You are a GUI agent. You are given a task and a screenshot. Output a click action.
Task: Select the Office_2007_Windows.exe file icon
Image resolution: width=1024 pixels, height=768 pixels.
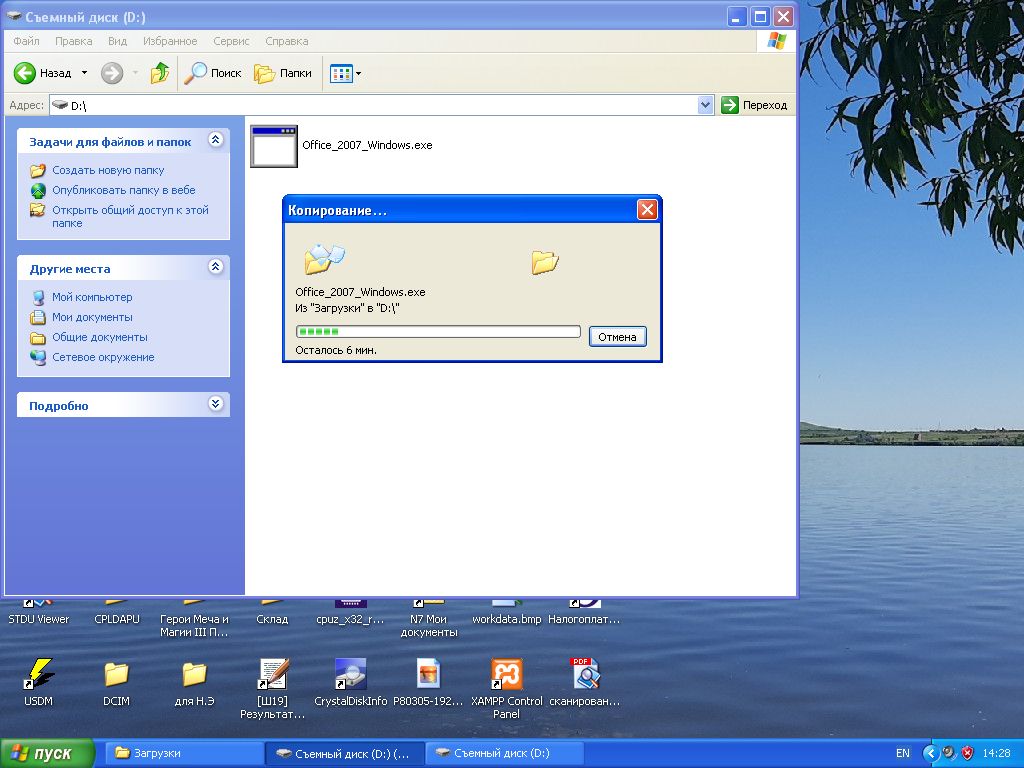click(x=274, y=146)
